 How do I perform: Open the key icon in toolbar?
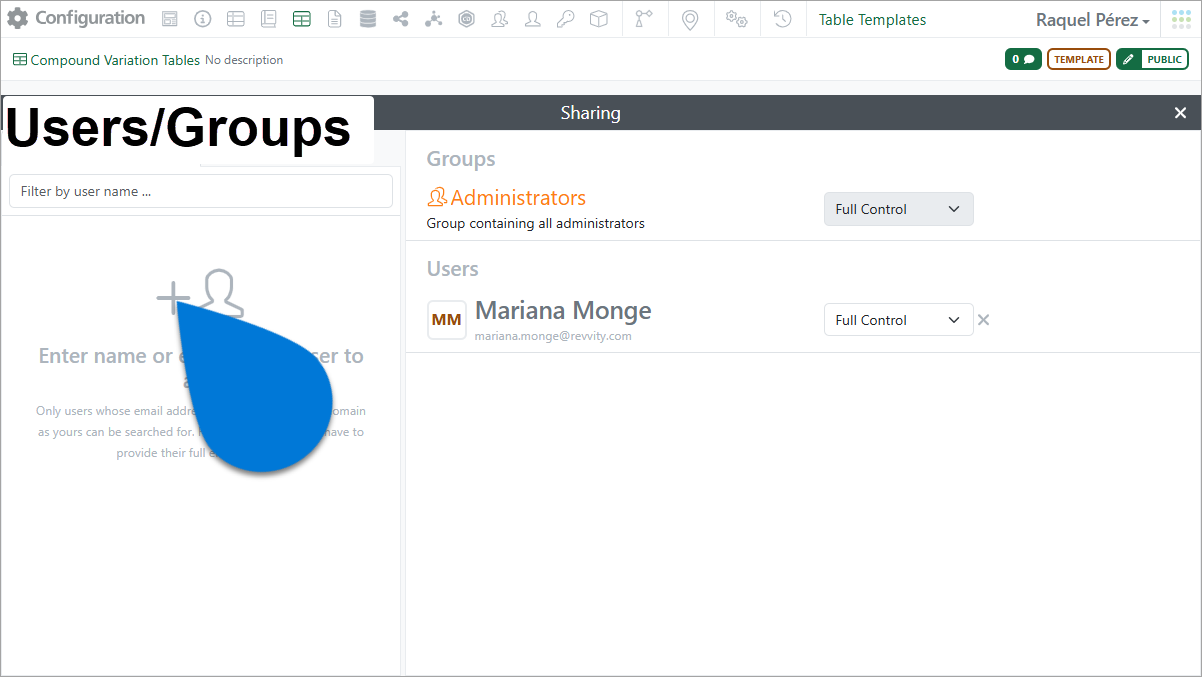click(565, 19)
